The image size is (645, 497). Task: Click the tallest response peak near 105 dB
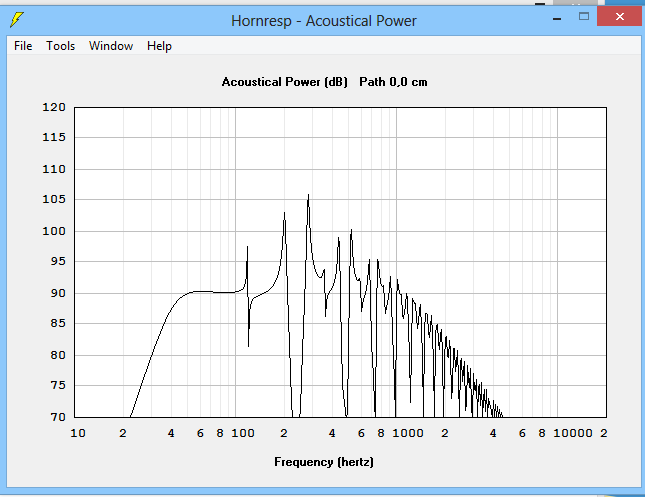(x=308, y=196)
